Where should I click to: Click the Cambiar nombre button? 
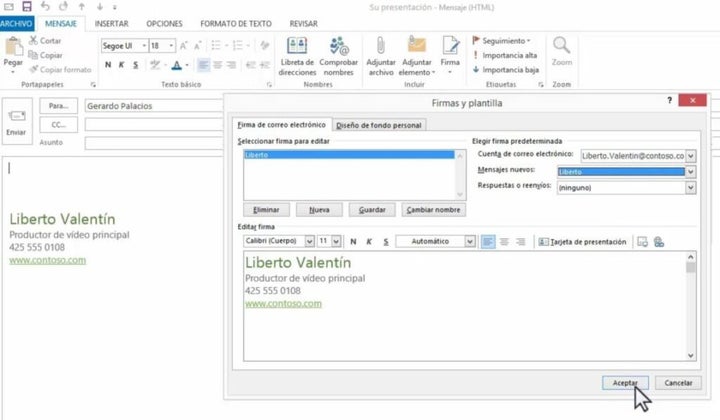(433, 210)
